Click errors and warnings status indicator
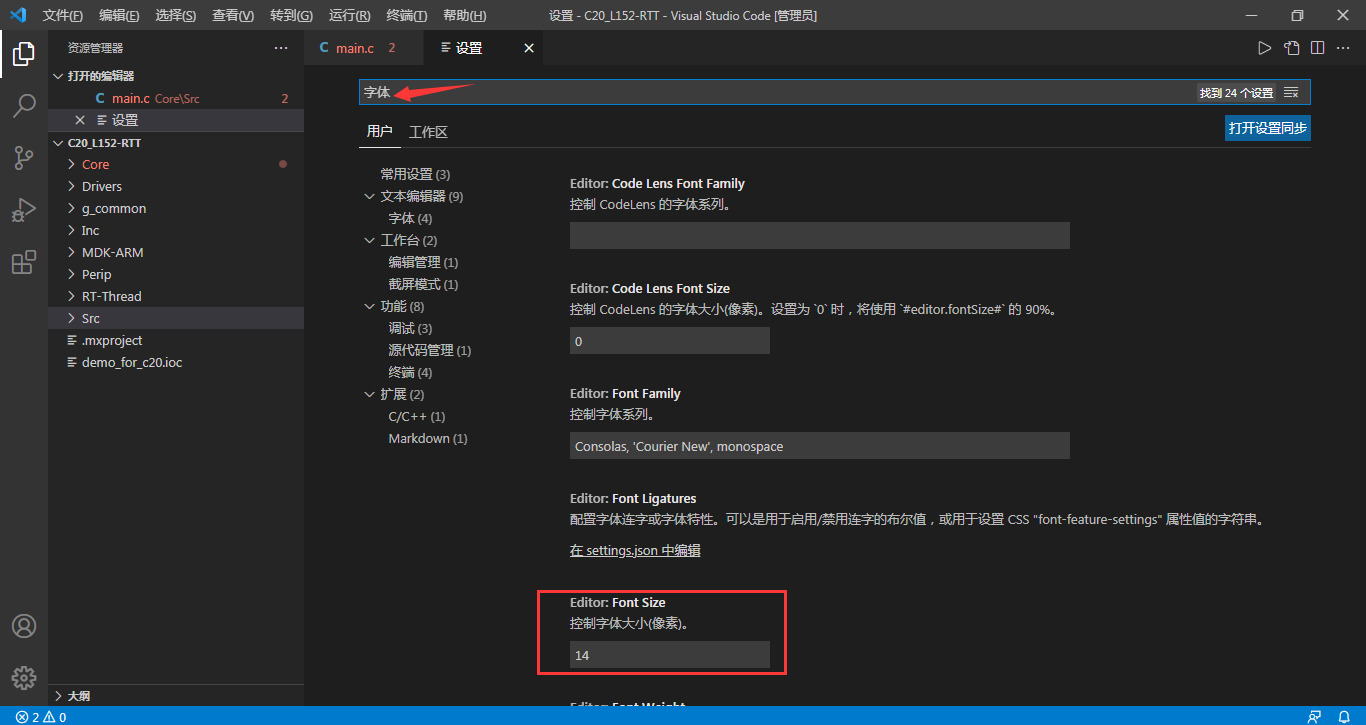The height and width of the screenshot is (725, 1366). click(41, 717)
